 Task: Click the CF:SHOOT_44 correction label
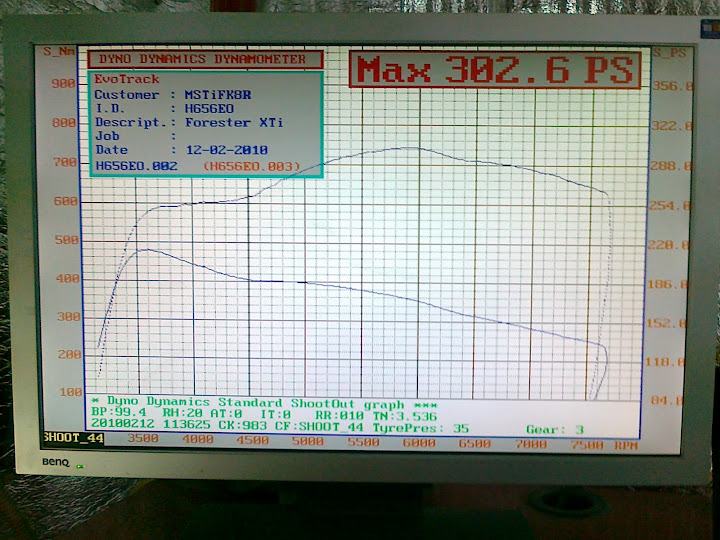point(319,427)
